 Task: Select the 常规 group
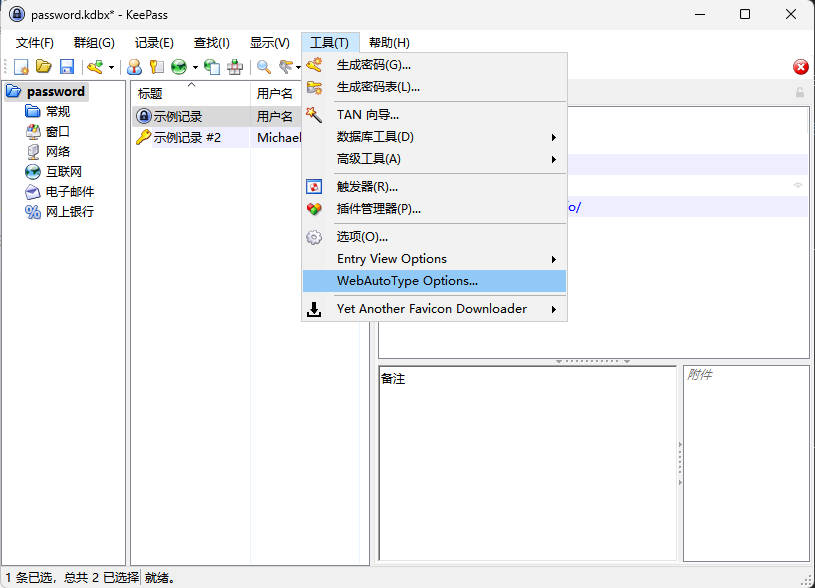[58, 111]
